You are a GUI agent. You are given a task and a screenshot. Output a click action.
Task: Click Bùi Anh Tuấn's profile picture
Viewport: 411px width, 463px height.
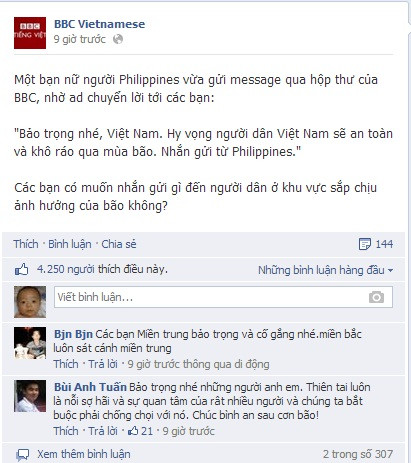[x=30, y=396]
